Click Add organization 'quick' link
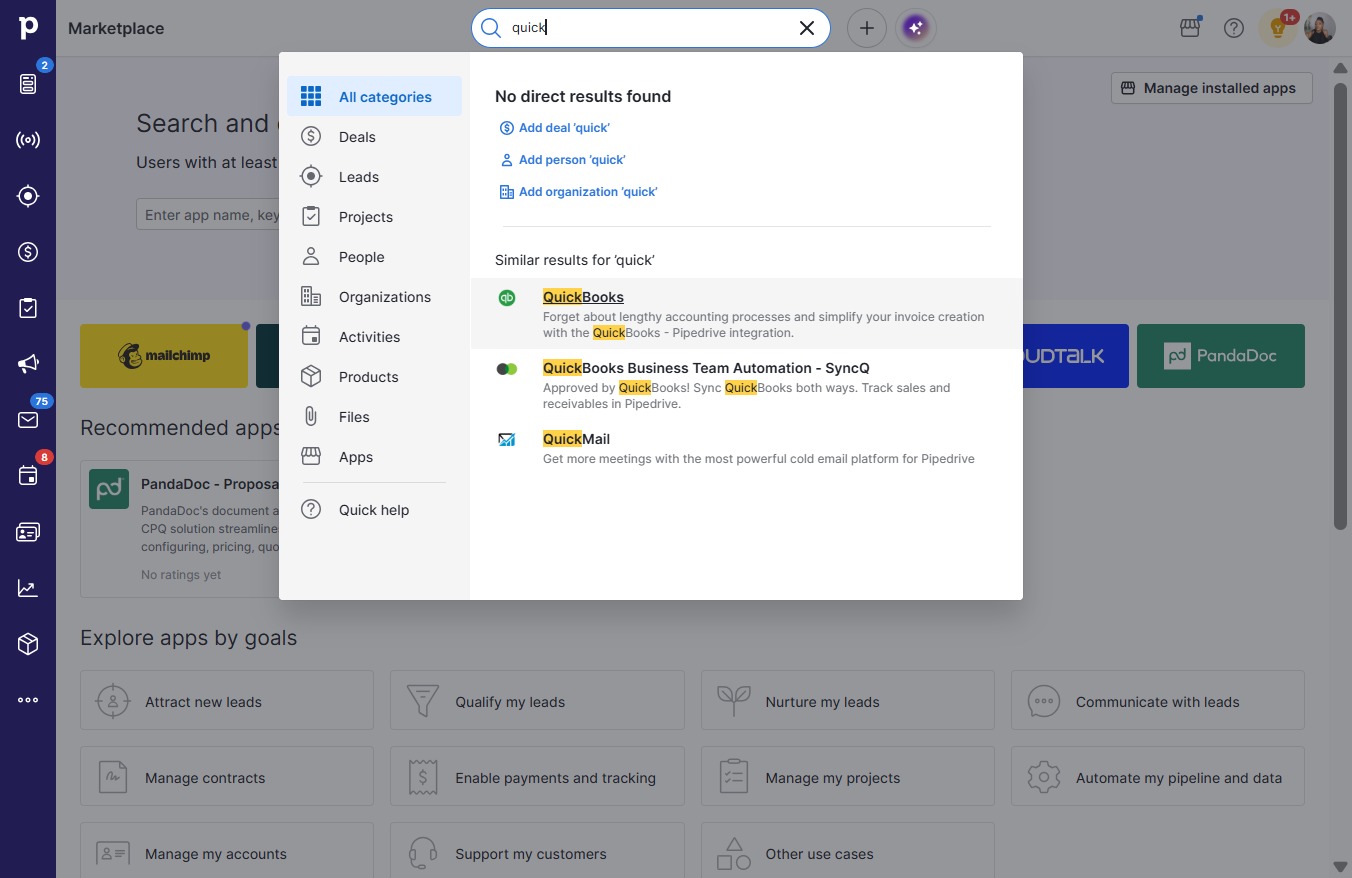The width and height of the screenshot is (1352, 878). pos(579,192)
